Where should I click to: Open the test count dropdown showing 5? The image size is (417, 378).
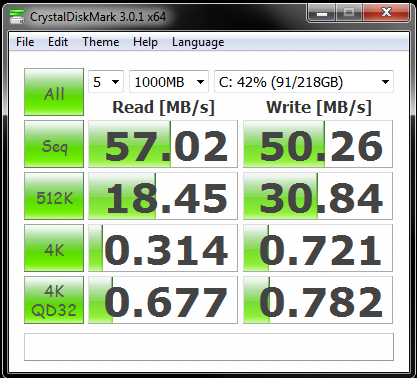(106, 82)
